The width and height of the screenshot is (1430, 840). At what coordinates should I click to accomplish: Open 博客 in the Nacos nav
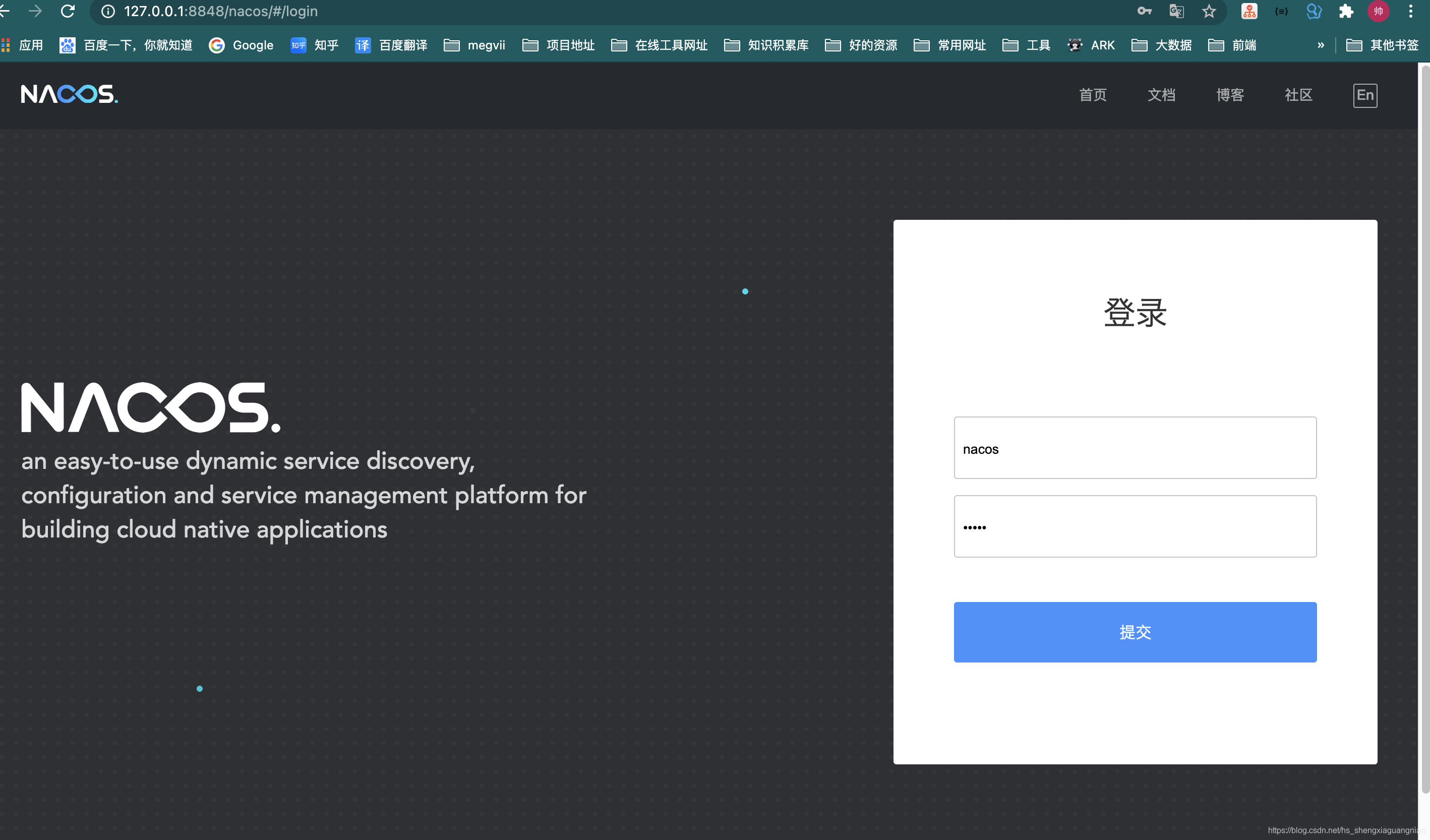[1230, 95]
